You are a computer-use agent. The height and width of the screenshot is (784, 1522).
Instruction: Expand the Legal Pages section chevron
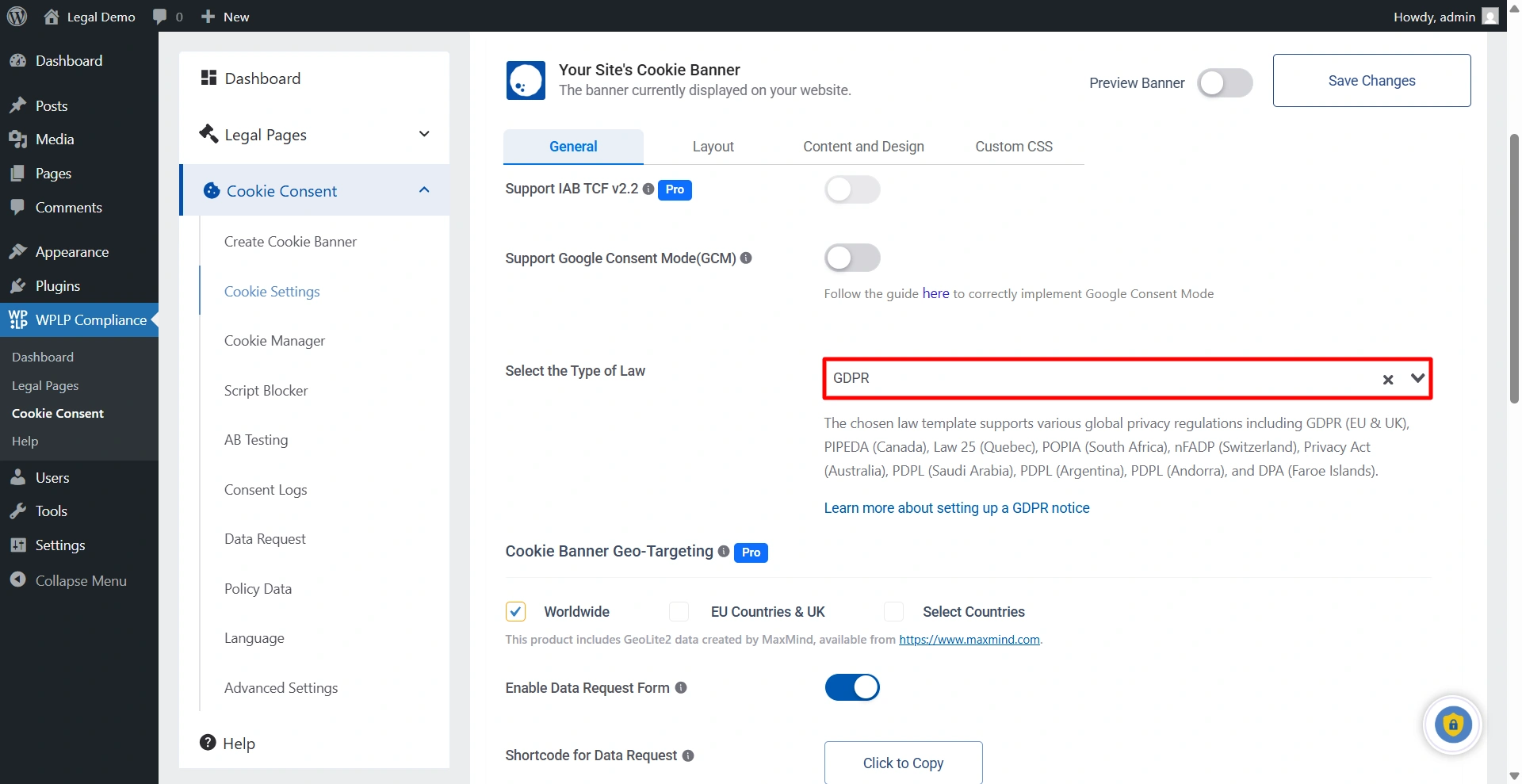[x=424, y=134]
